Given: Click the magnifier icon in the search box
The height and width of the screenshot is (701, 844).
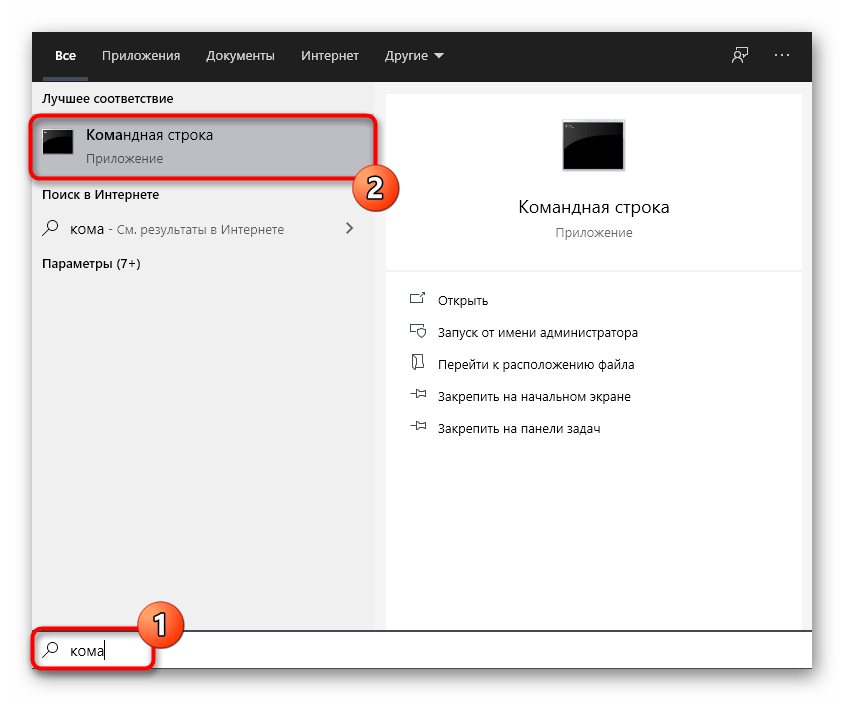Looking at the screenshot, I should tap(50, 650).
